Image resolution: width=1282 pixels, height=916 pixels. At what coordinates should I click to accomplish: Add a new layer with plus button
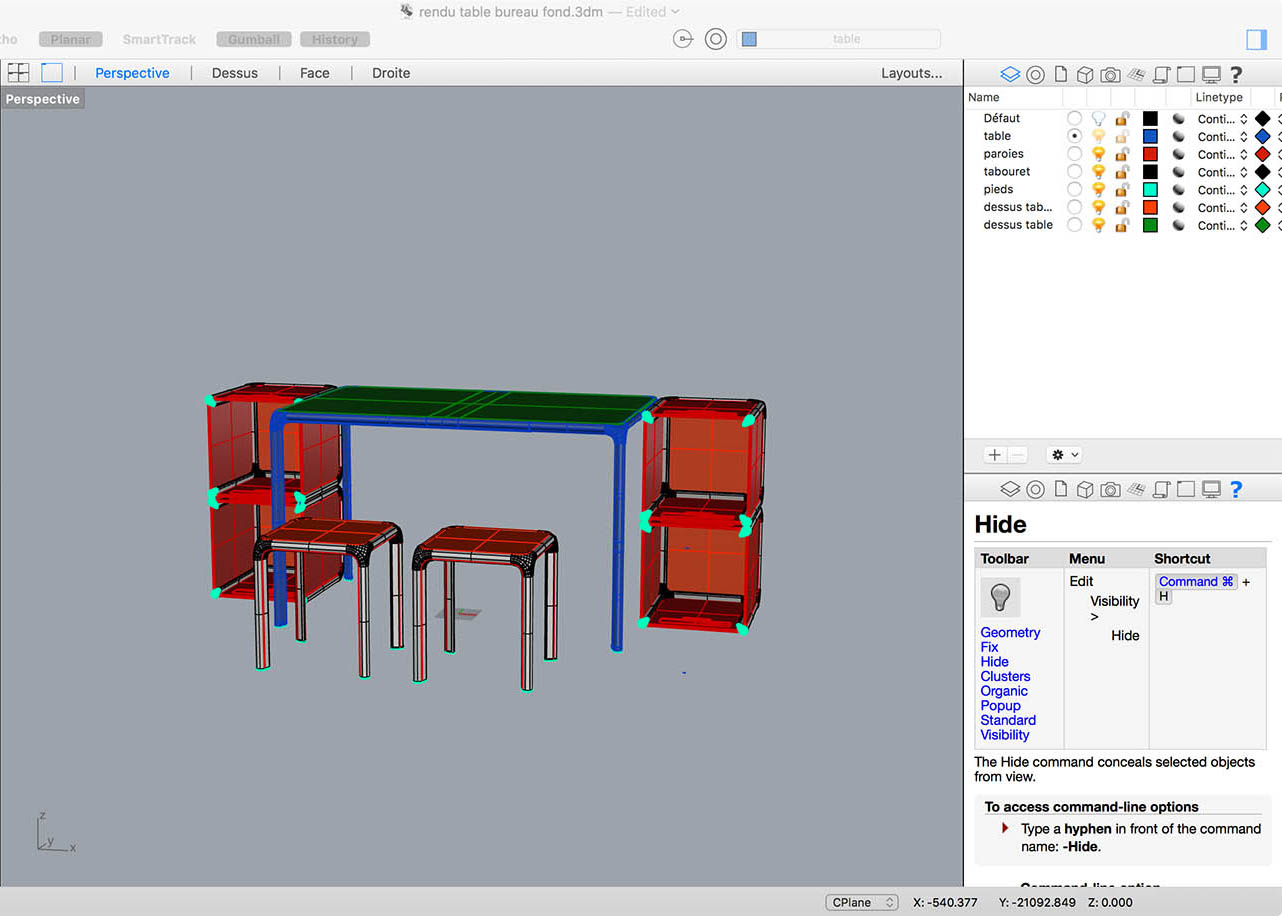(x=994, y=455)
